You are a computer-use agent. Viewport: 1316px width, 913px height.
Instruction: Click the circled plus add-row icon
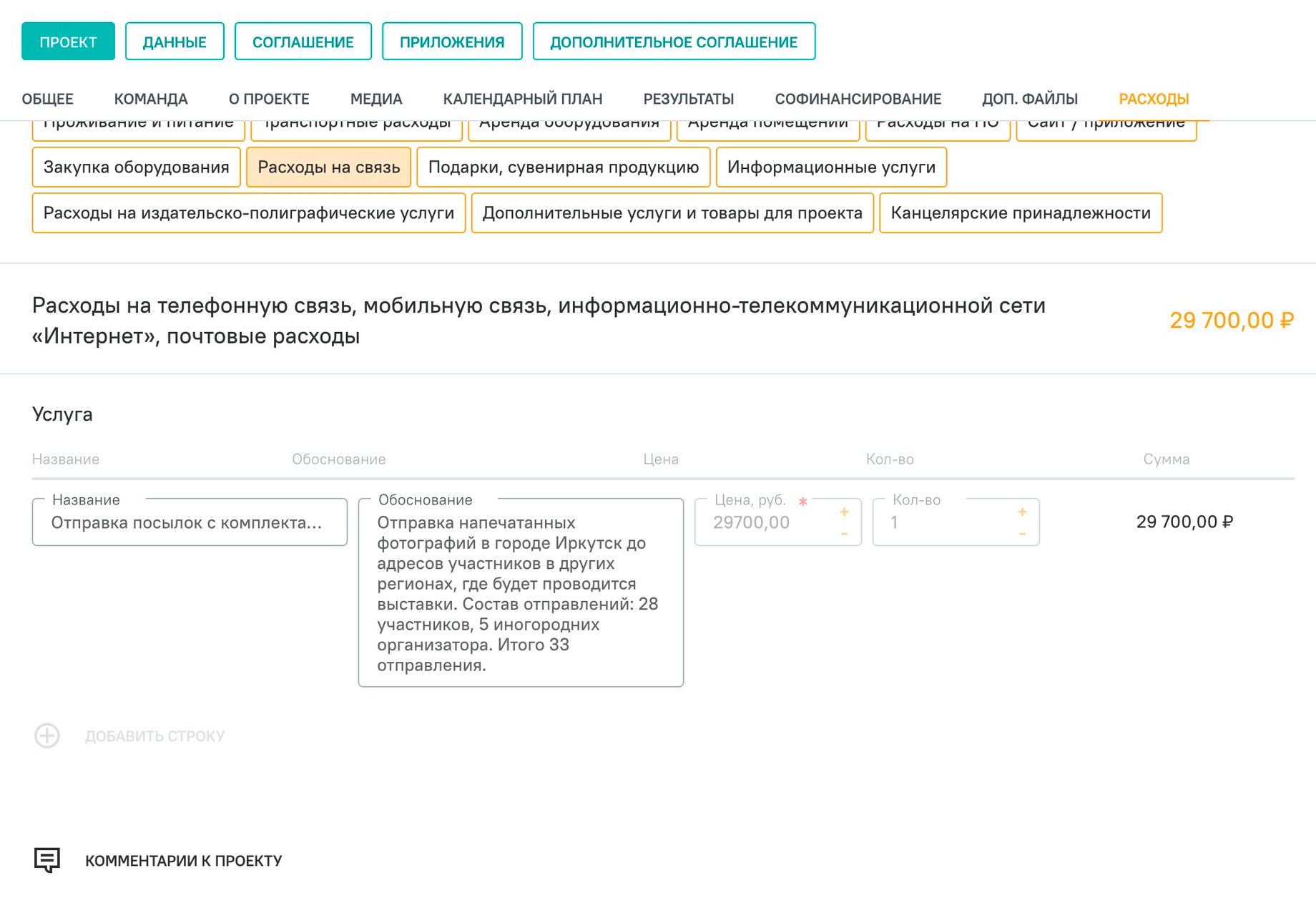coord(47,736)
